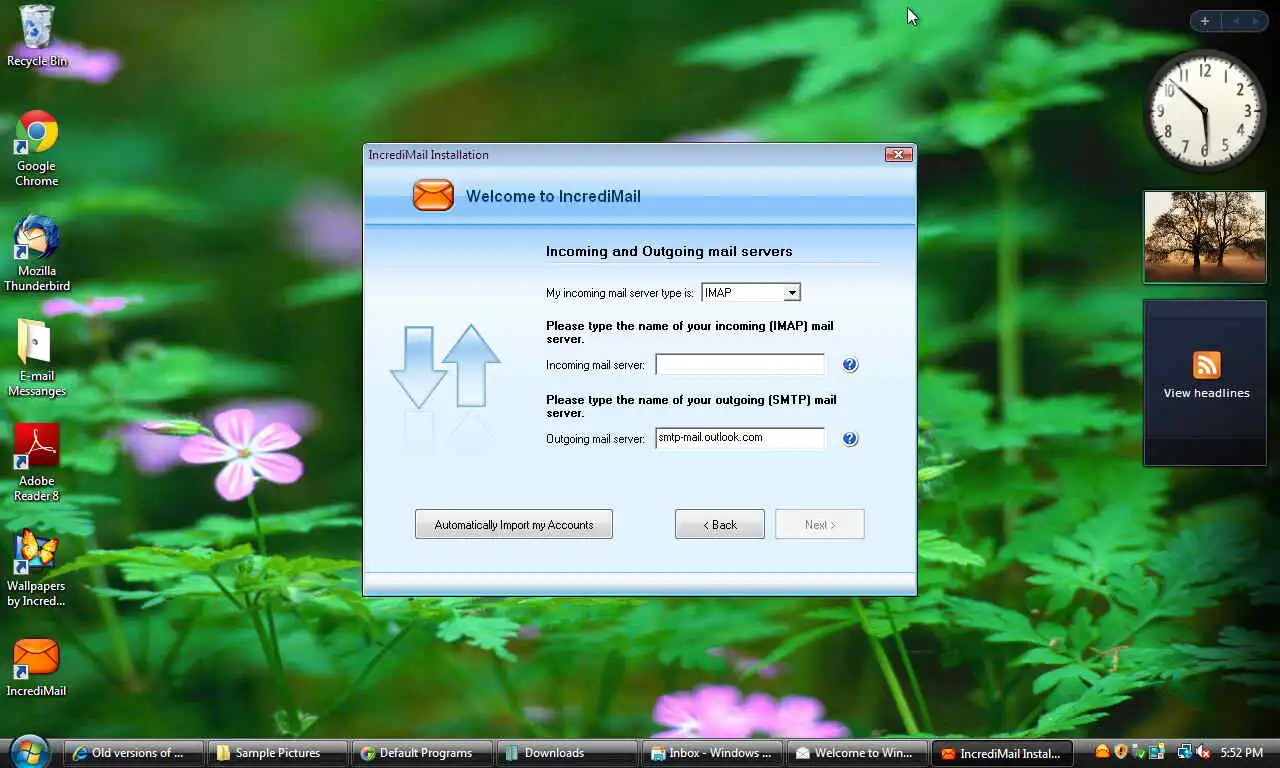Screen dimensions: 1280x768
Task: Open the Recycle Bin desktop icon
Action: [x=37, y=35]
